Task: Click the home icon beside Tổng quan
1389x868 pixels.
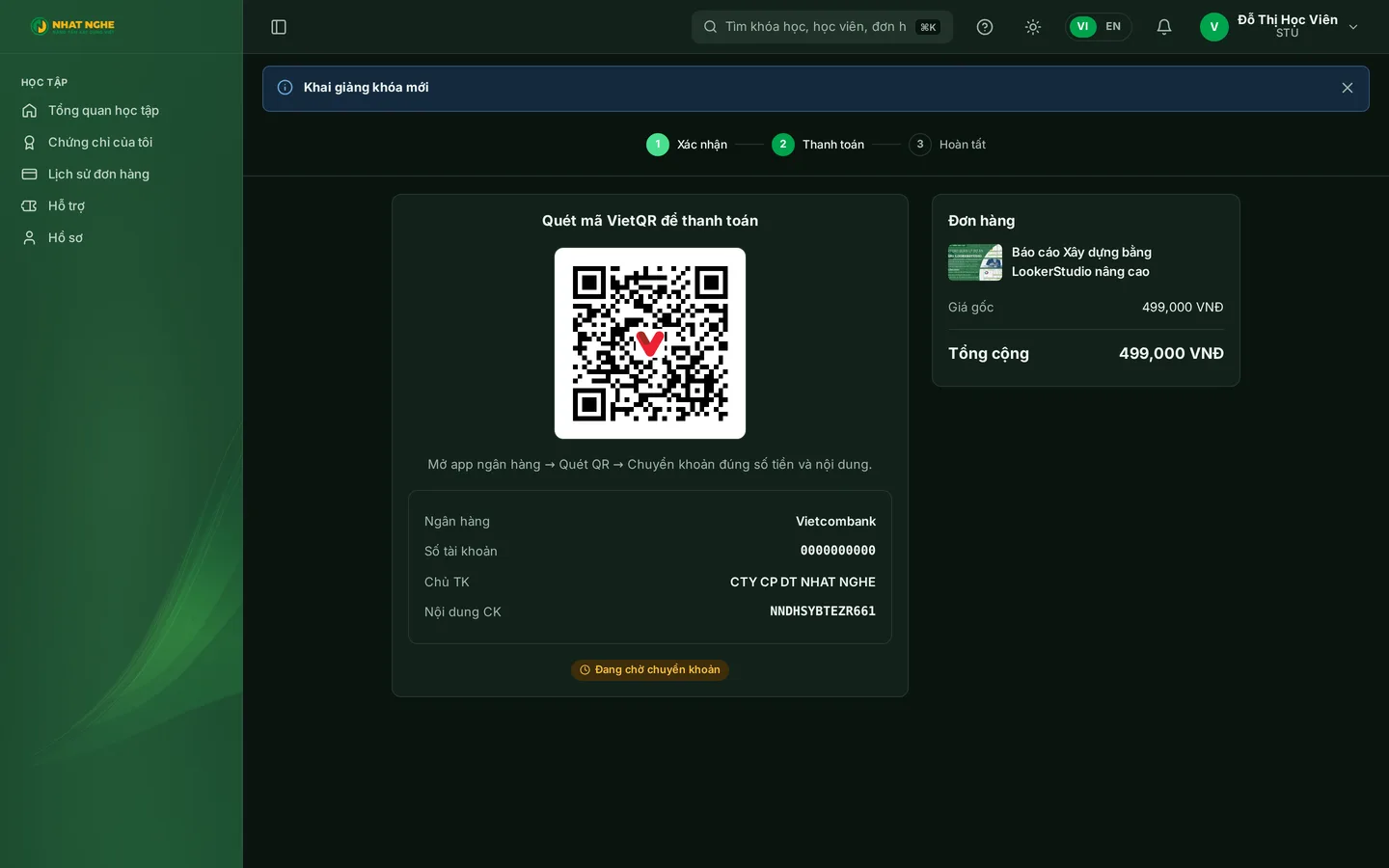Action: (30, 111)
